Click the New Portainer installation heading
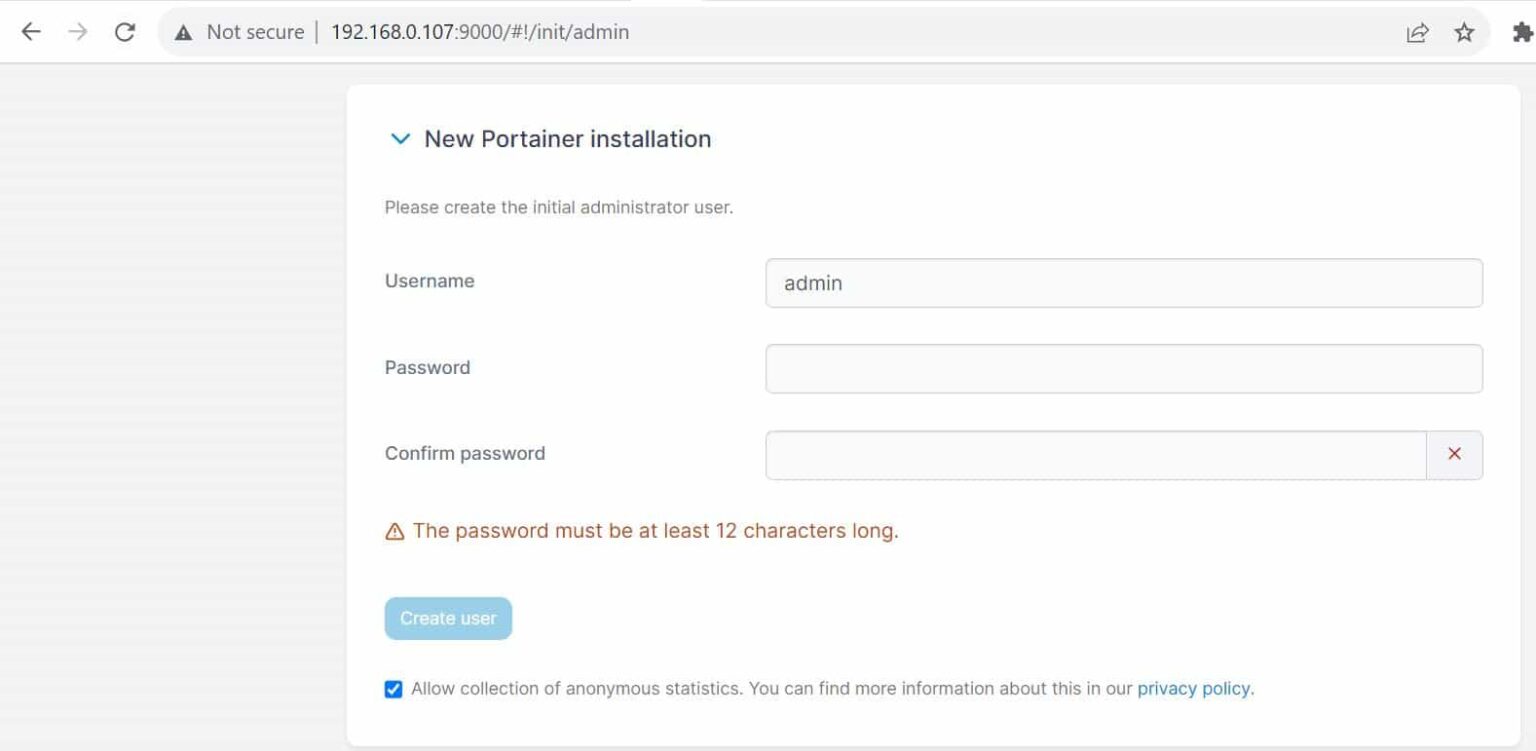Screen dimensions: 1536x751 pos(567,139)
